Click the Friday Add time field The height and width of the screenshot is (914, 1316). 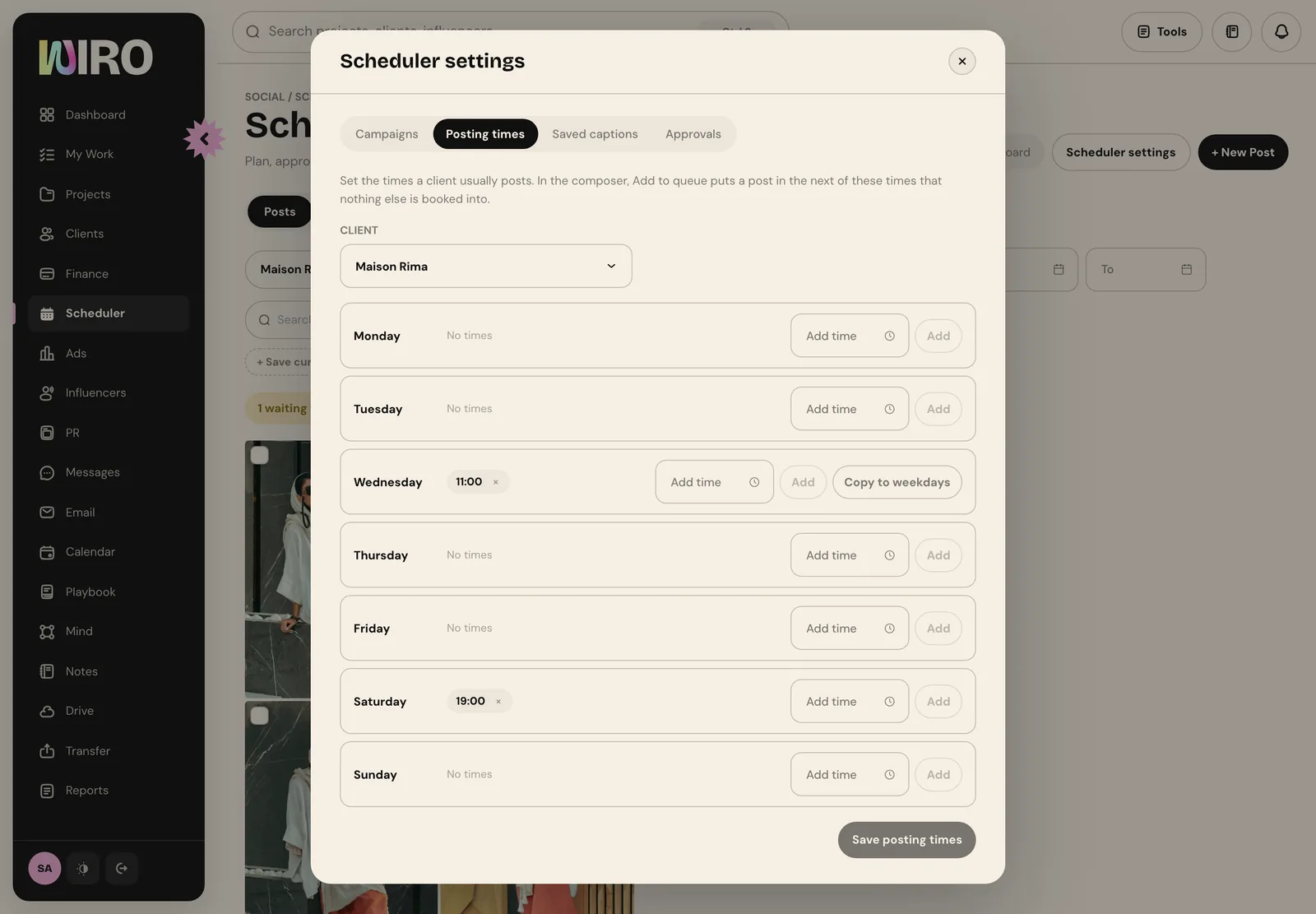pos(850,629)
